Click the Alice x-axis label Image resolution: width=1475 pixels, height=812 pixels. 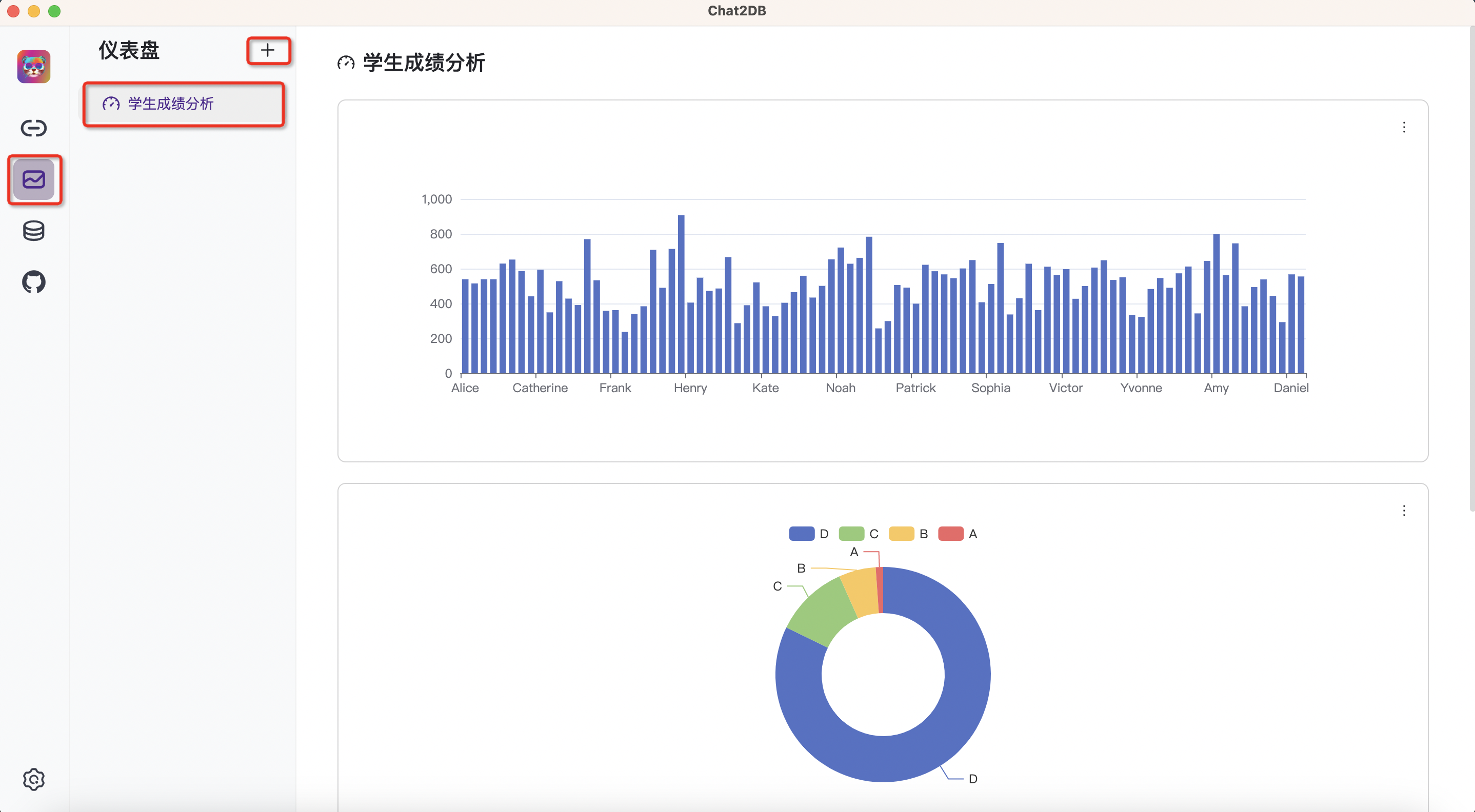click(x=465, y=388)
